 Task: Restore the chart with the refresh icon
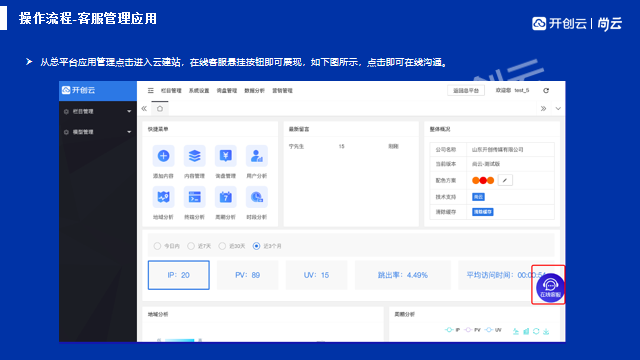(536, 331)
